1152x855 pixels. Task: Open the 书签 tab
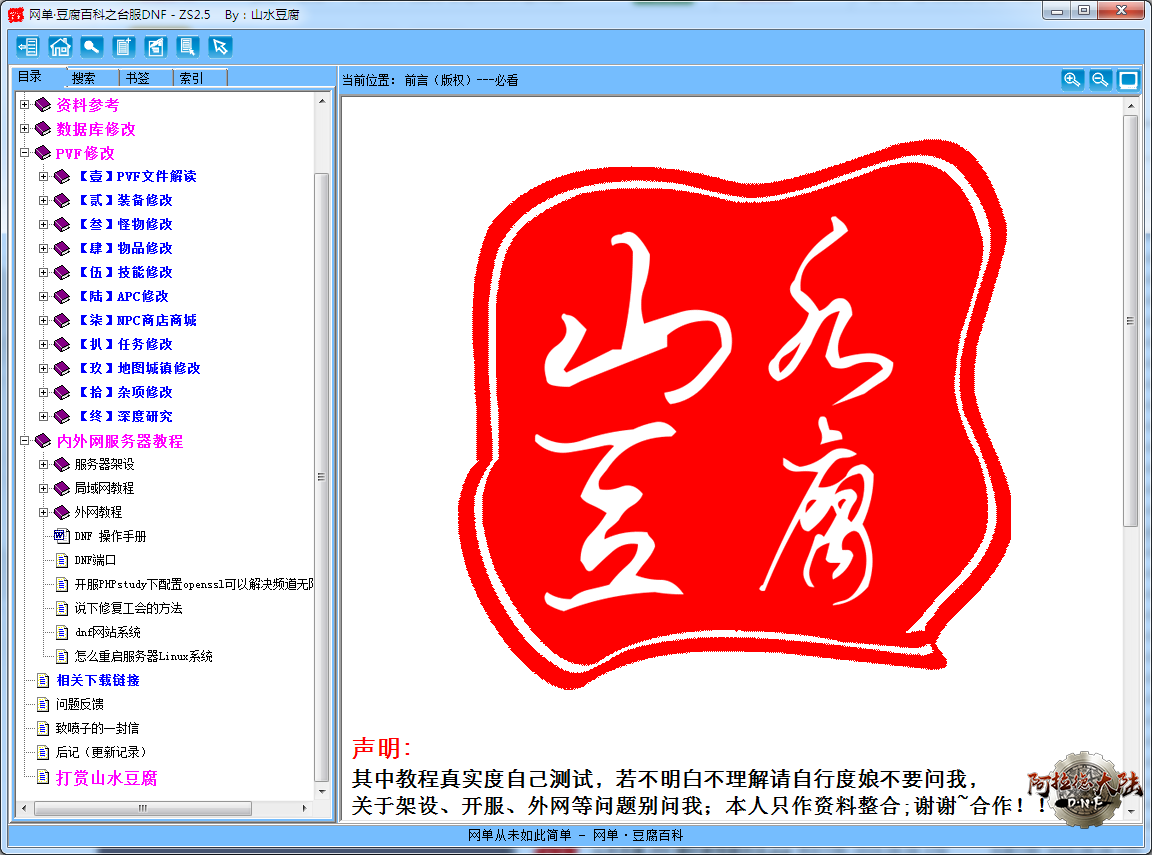click(x=137, y=78)
